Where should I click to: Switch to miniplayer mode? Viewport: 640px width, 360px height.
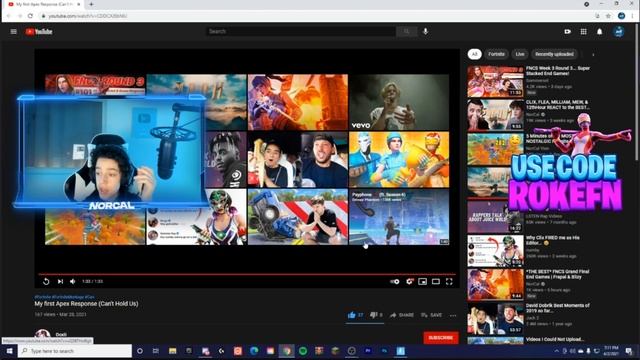[422, 281]
